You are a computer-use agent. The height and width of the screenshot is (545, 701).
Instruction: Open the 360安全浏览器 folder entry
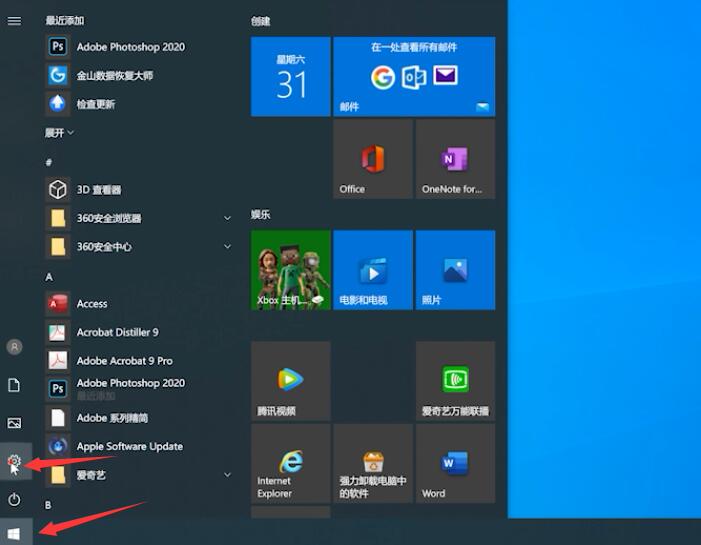(x=139, y=218)
